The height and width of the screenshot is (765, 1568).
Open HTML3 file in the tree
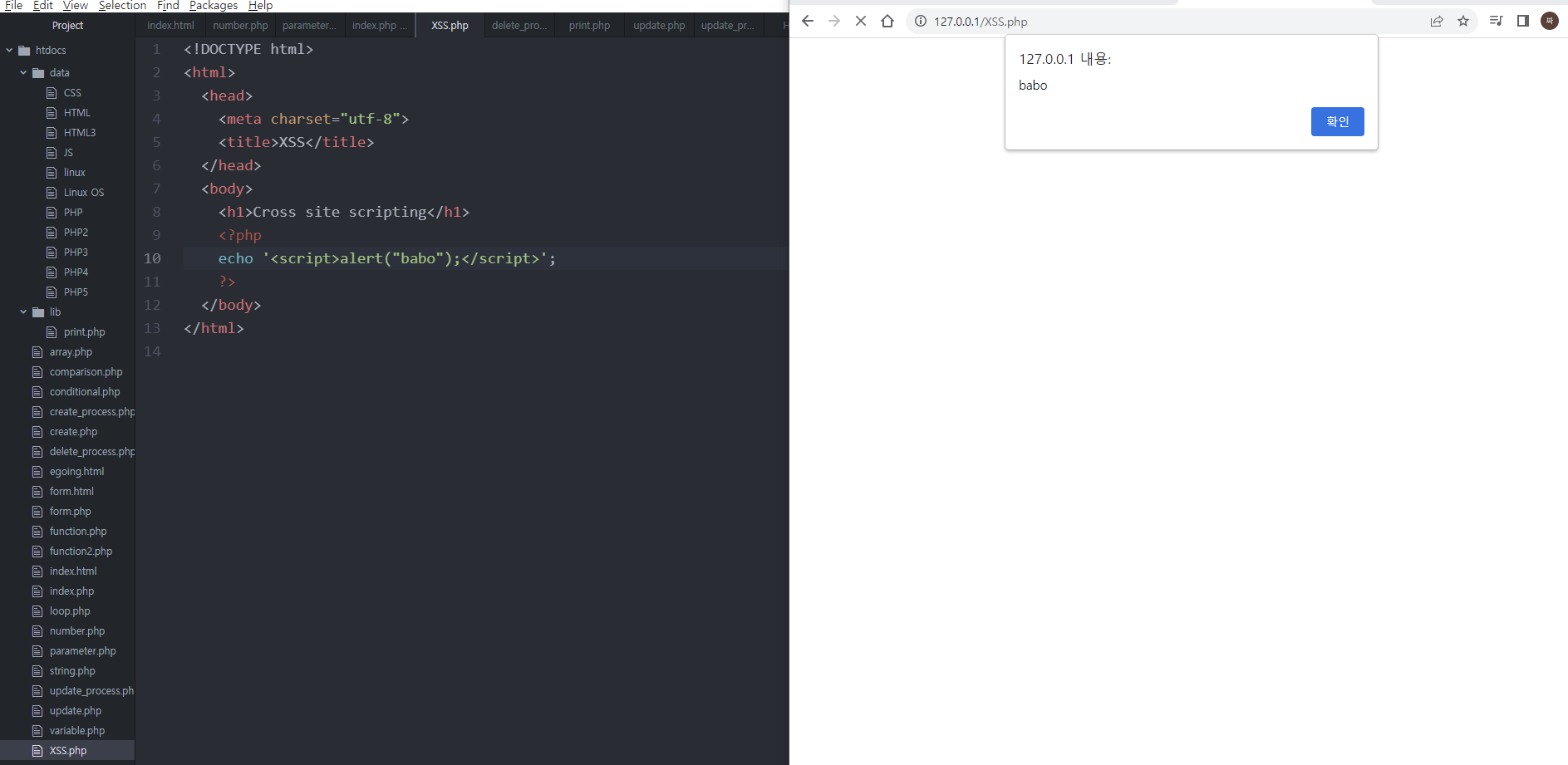[80, 133]
